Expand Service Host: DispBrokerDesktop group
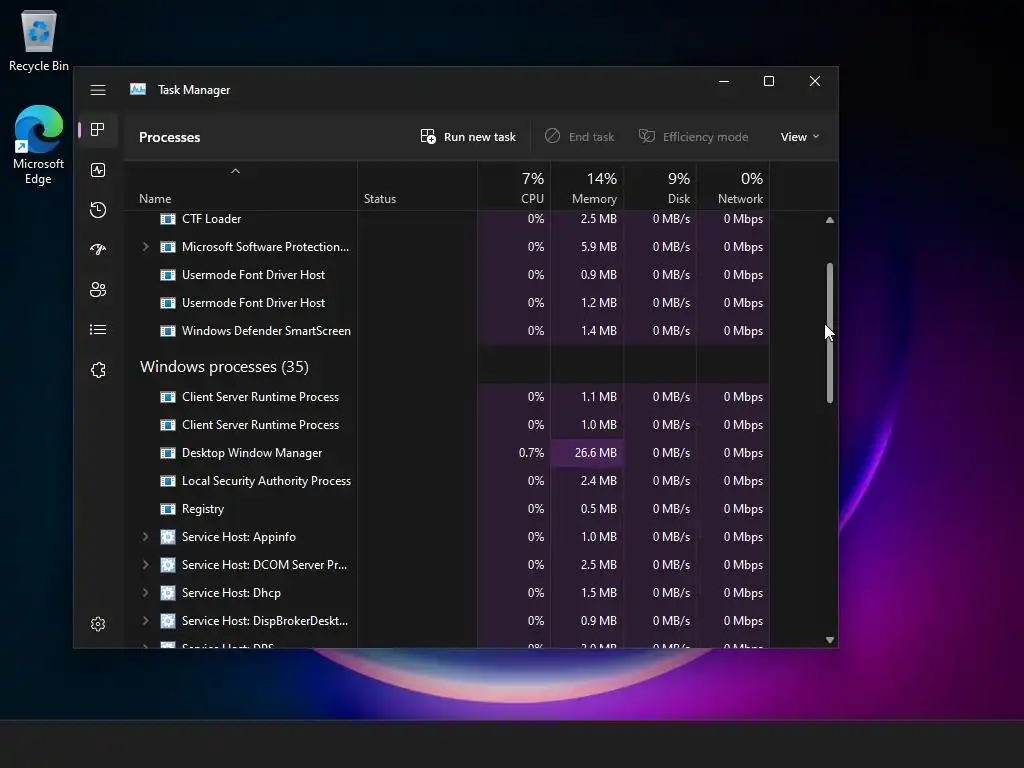Viewport: 1024px width, 768px height. (x=146, y=621)
